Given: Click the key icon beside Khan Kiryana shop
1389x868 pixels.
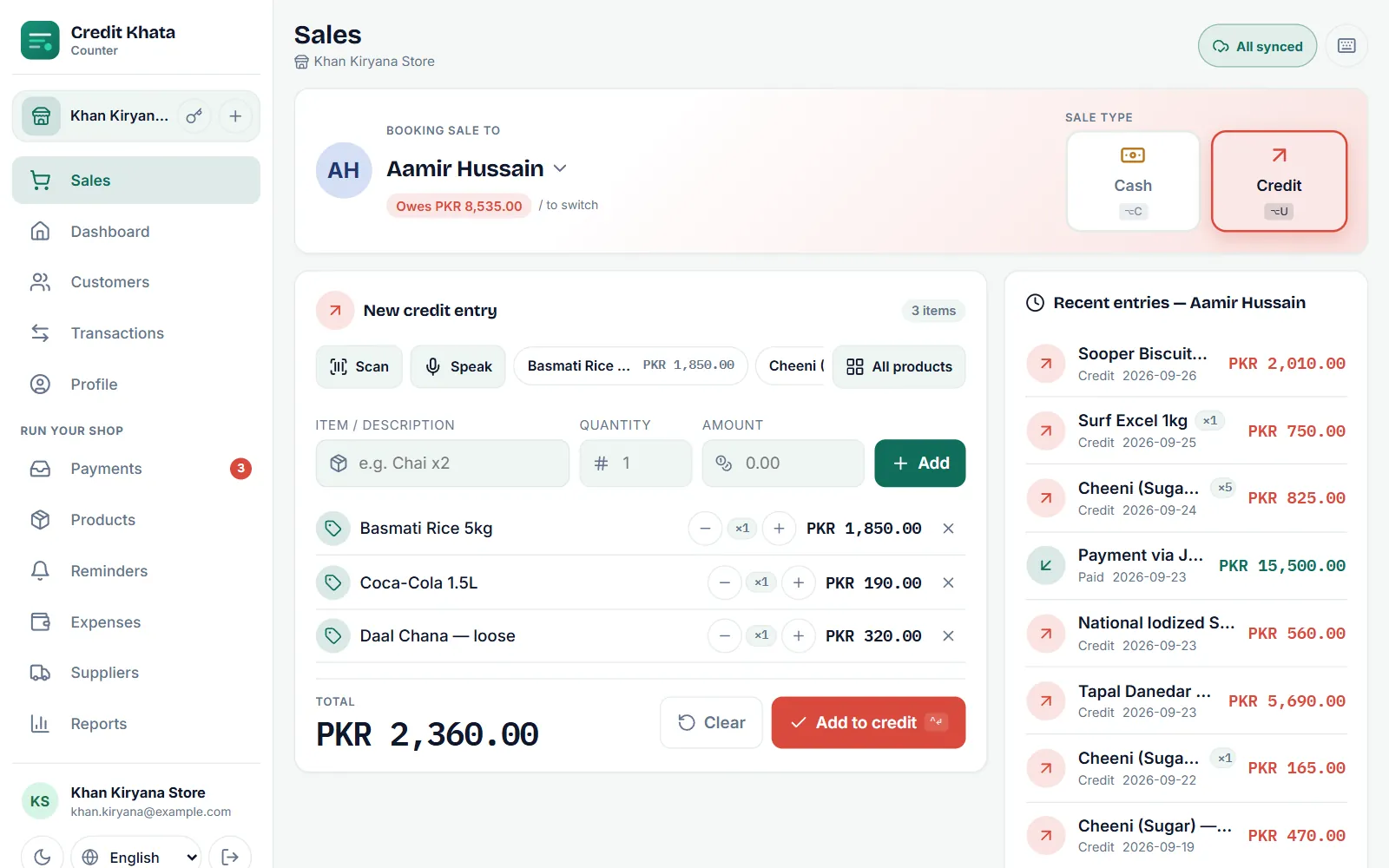Looking at the screenshot, I should pyautogui.click(x=194, y=116).
